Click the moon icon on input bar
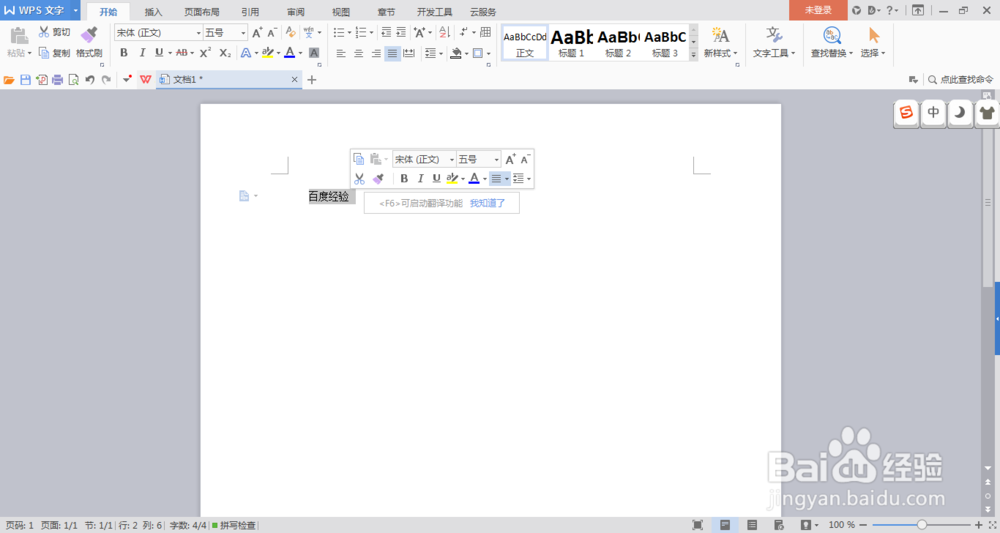The image size is (1000, 533). (960, 113)
